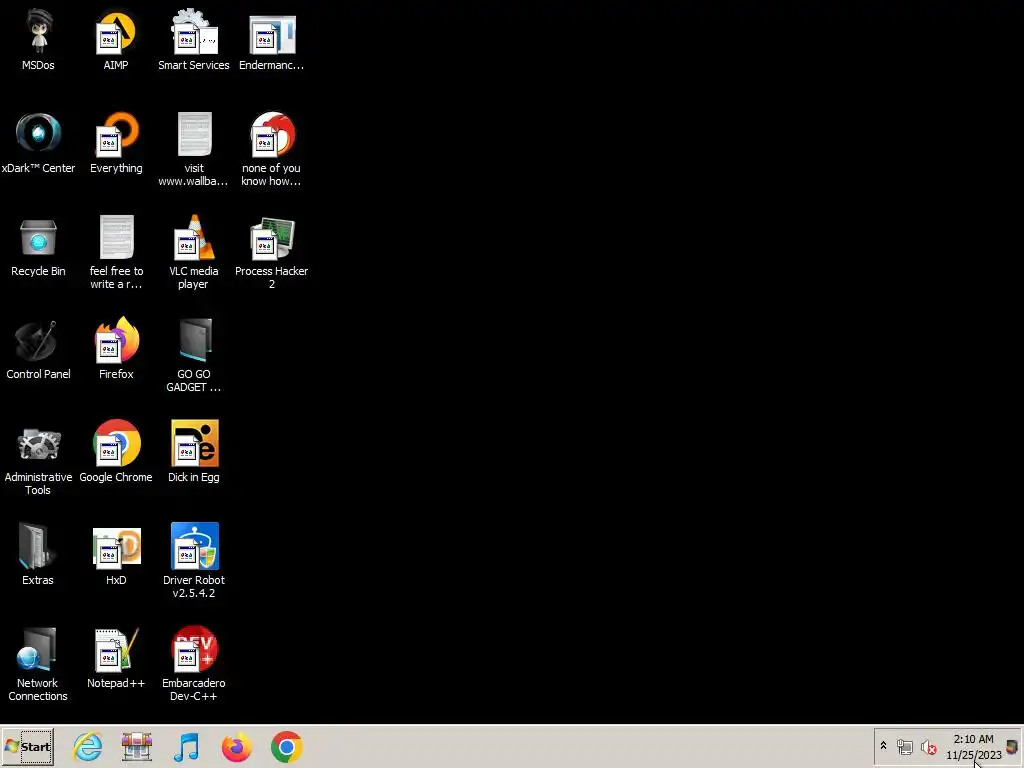This screenshot has width=1024, height=768.
Task: Open the music note player on taskbar
Action: 187,747
